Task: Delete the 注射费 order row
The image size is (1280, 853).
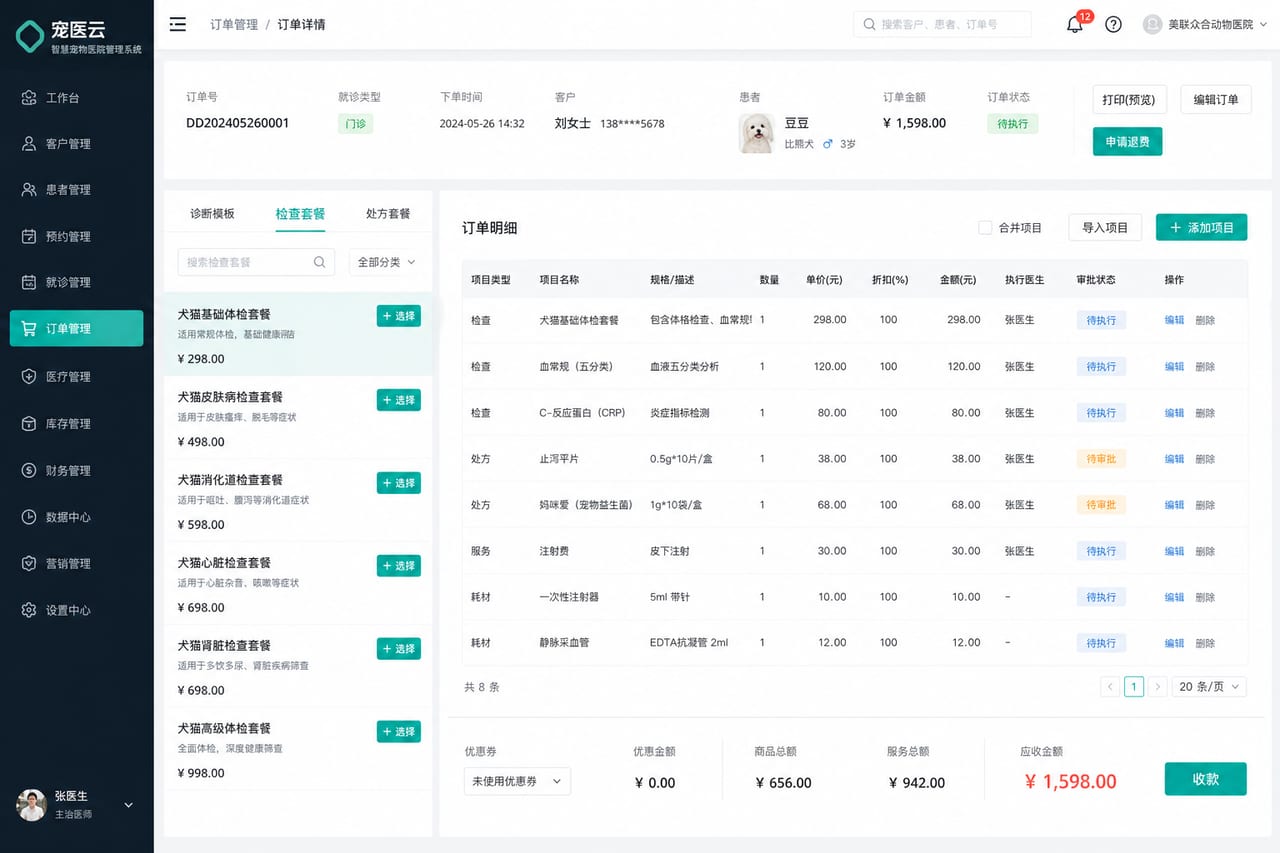Action: point(1205,551)
